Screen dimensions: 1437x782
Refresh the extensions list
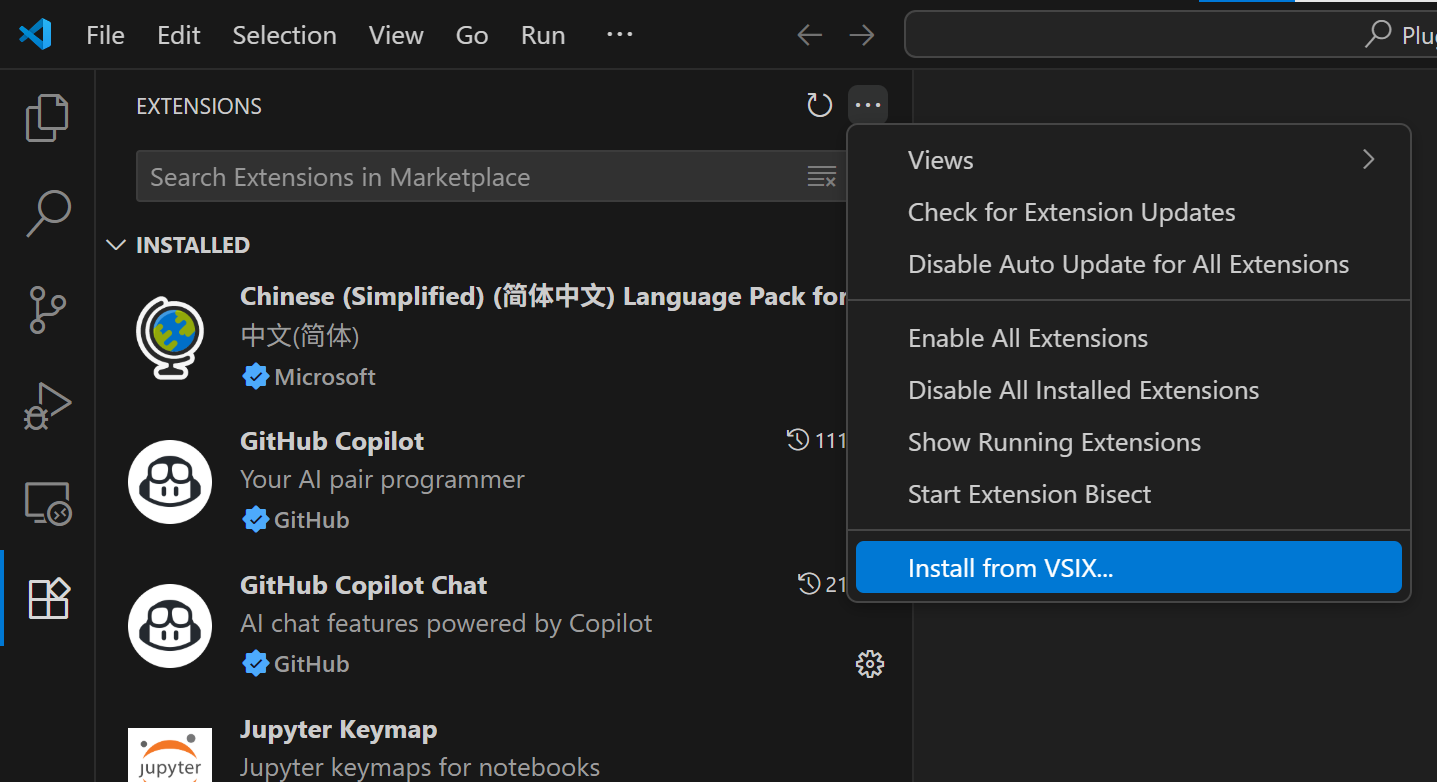[x=819, y=105]
